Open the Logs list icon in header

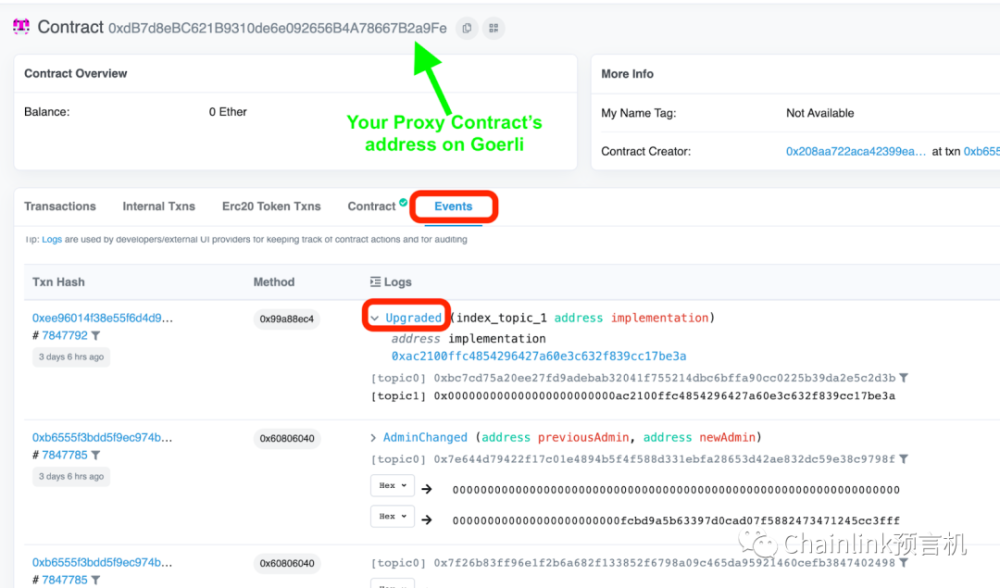click(375, 281)
